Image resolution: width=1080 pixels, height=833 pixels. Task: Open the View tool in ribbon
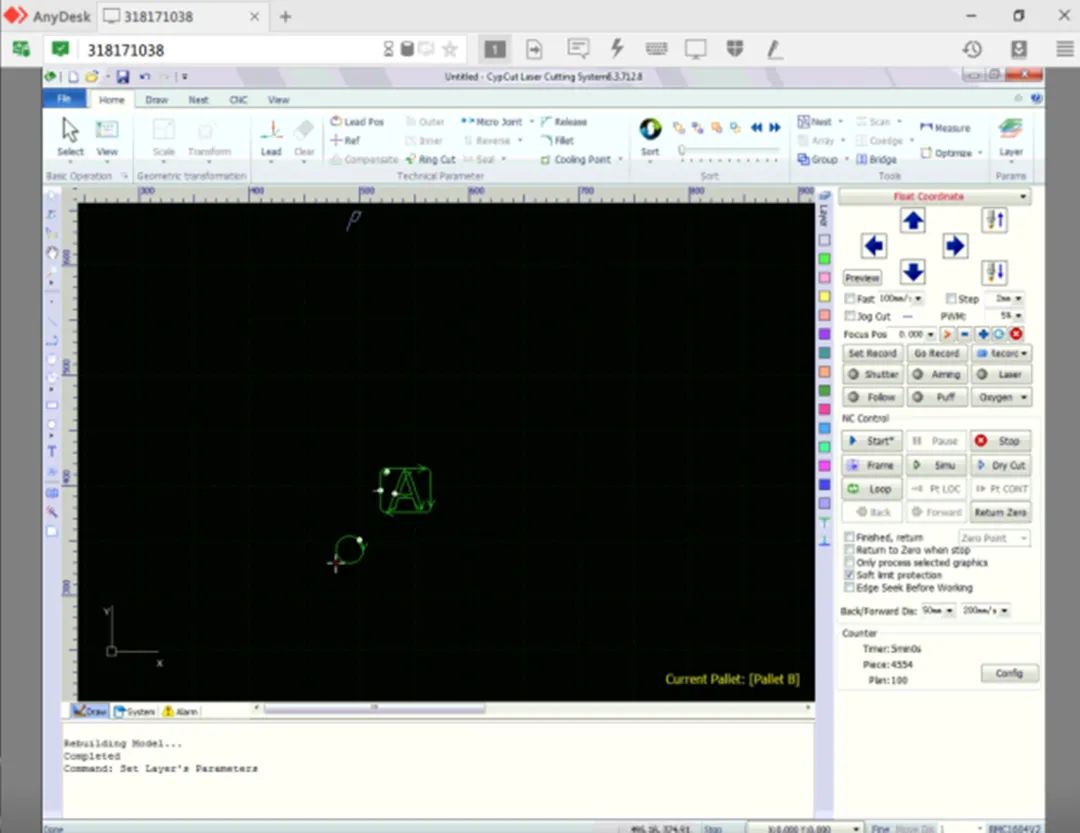point(107,136)
